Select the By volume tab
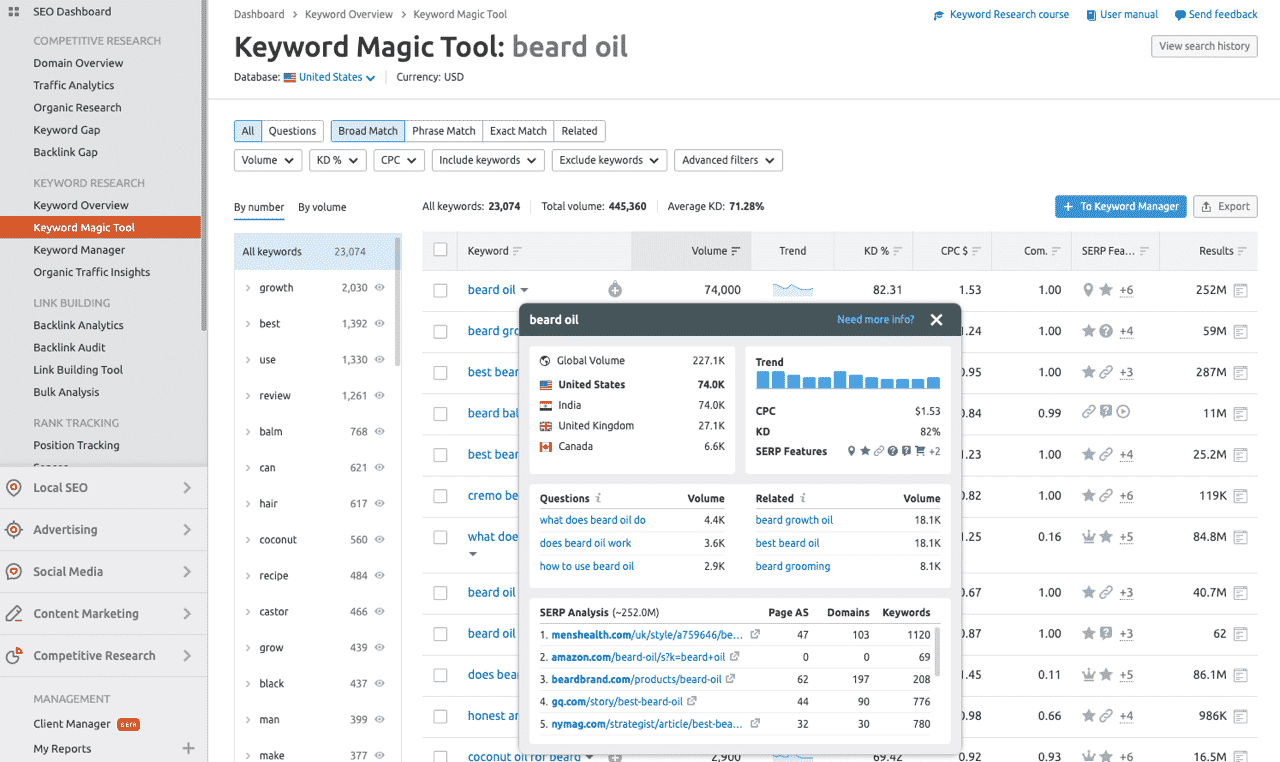This screenshot has height=762, width=1280. click(x=322, y=207)
